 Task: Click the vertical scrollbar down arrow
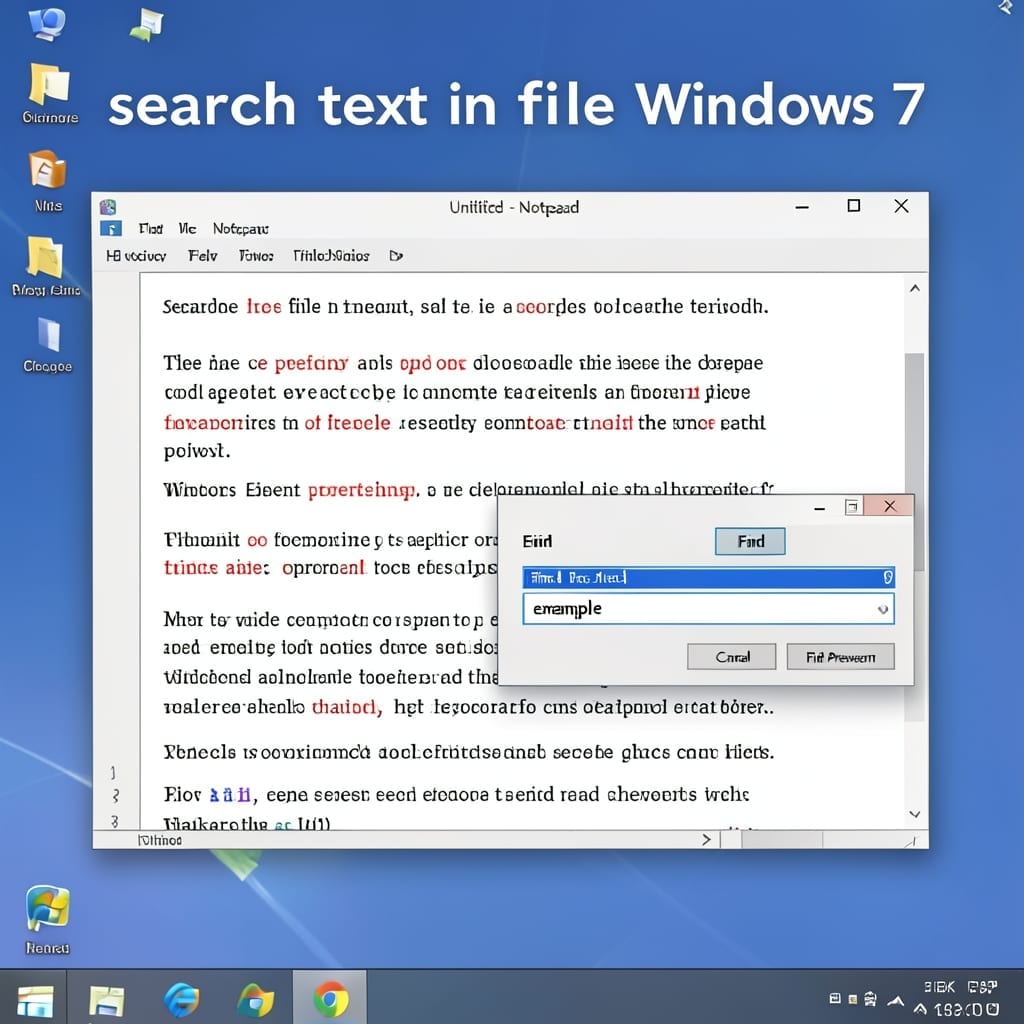pos(915,814)
